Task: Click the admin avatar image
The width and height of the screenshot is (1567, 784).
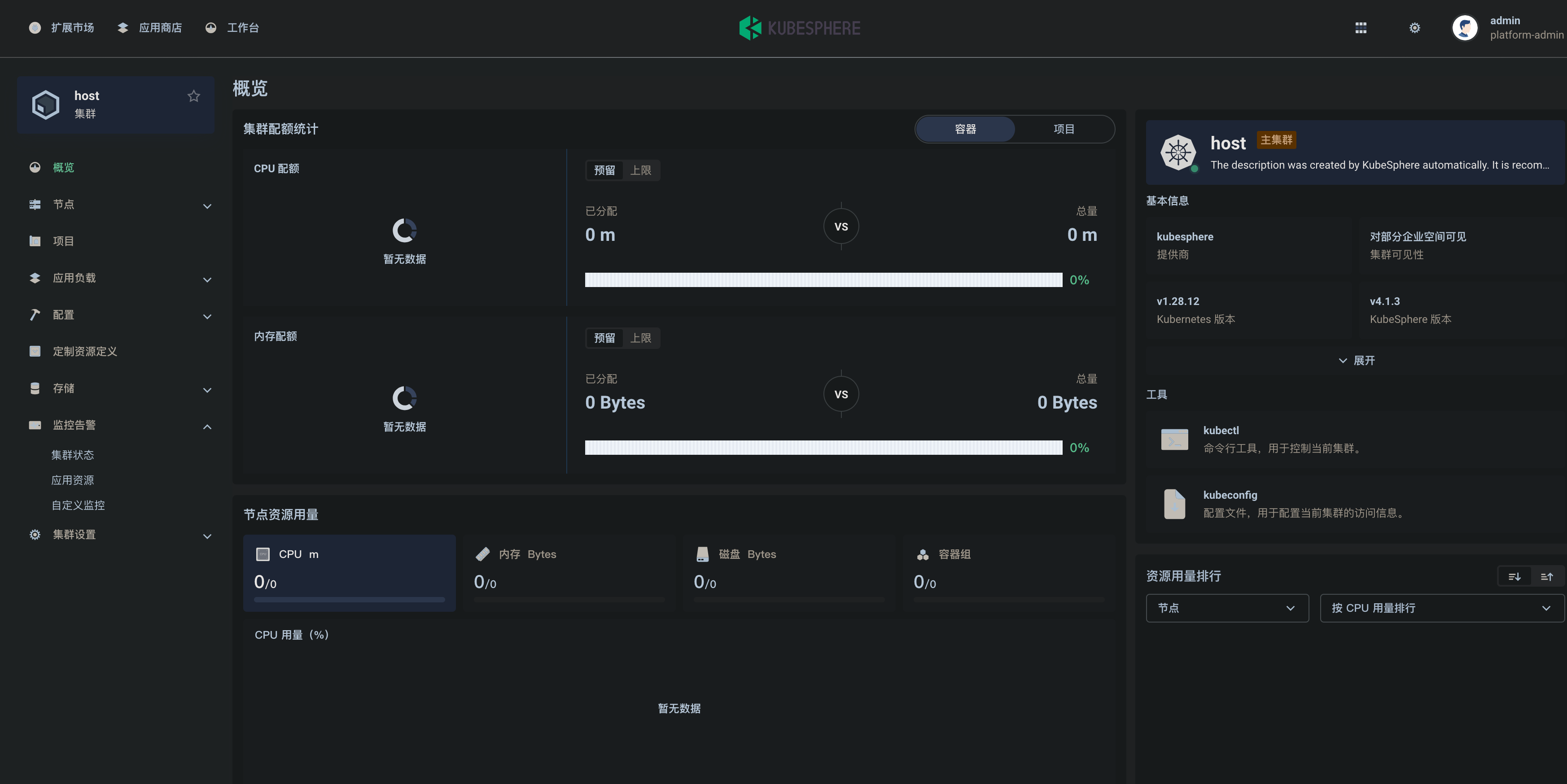Action: click(1465, 28)
